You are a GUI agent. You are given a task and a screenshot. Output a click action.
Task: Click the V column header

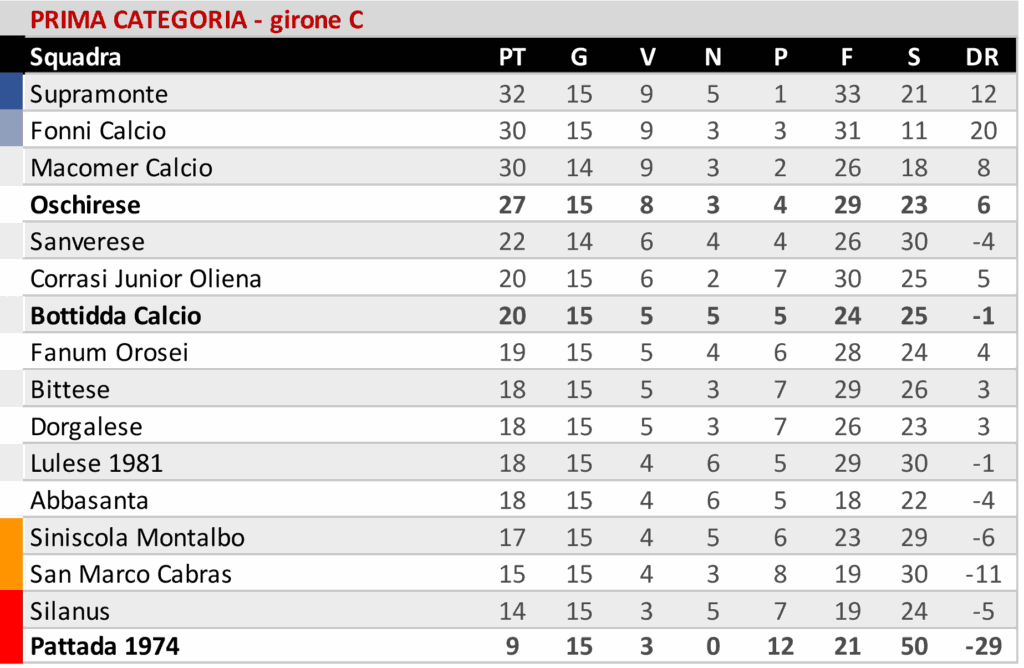coord(647,57)
